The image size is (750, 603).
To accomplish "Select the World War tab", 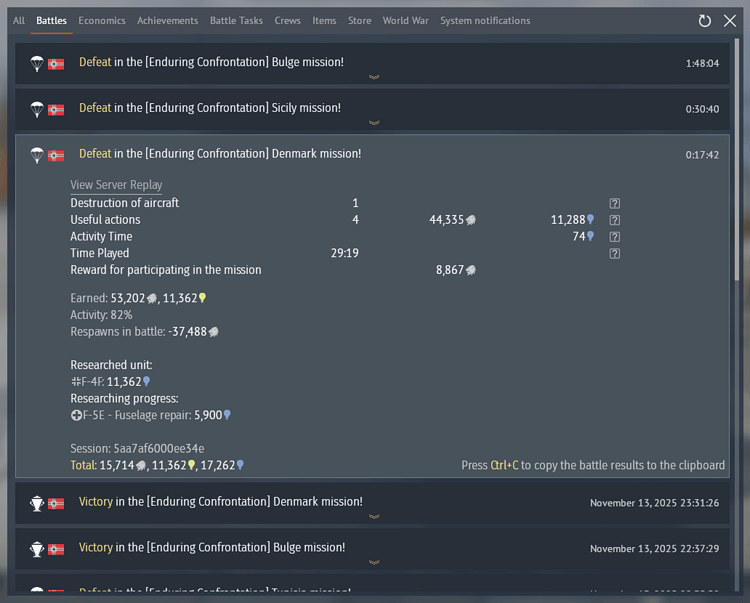I will tap(406, 21).
